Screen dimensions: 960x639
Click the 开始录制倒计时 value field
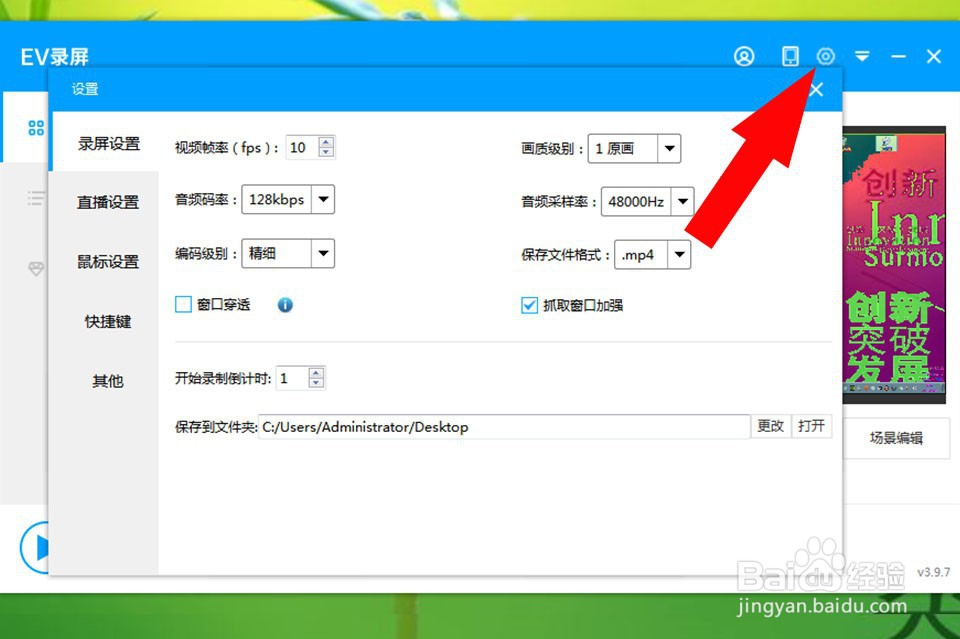[292, 378]
